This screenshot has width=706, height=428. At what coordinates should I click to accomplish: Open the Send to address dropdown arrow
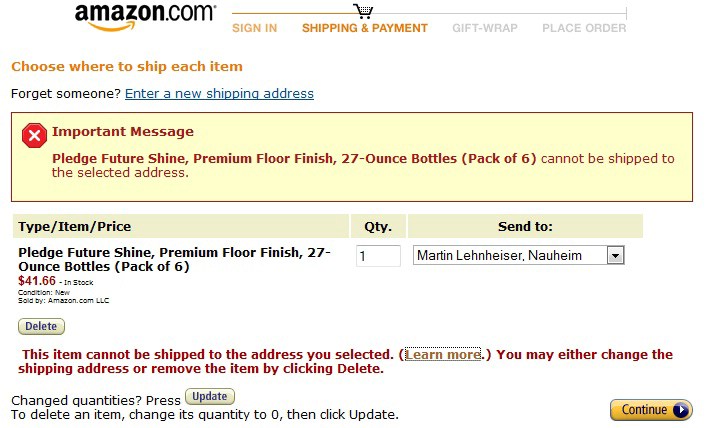(x=615, y=256)
